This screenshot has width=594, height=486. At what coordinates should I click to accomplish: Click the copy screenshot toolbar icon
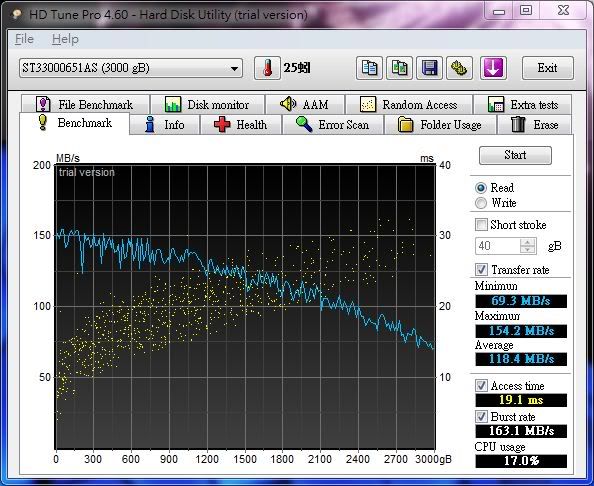(x=399, y=68)
